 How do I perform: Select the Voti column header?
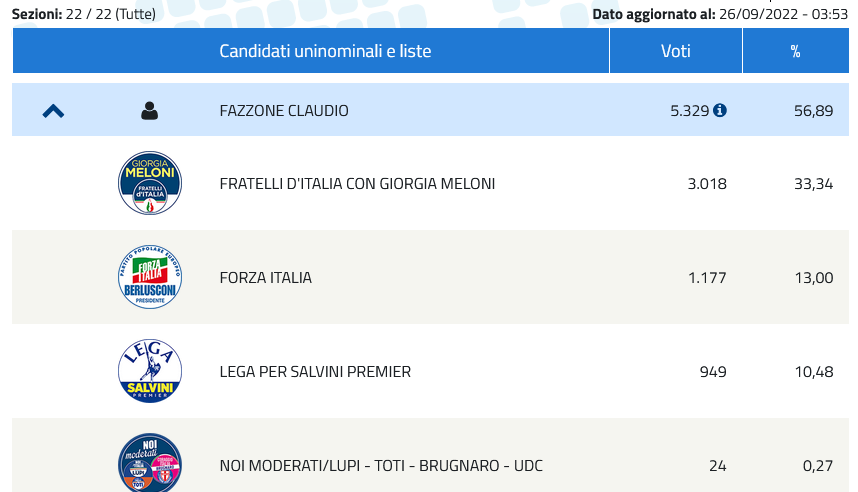(x=676, y=51)
